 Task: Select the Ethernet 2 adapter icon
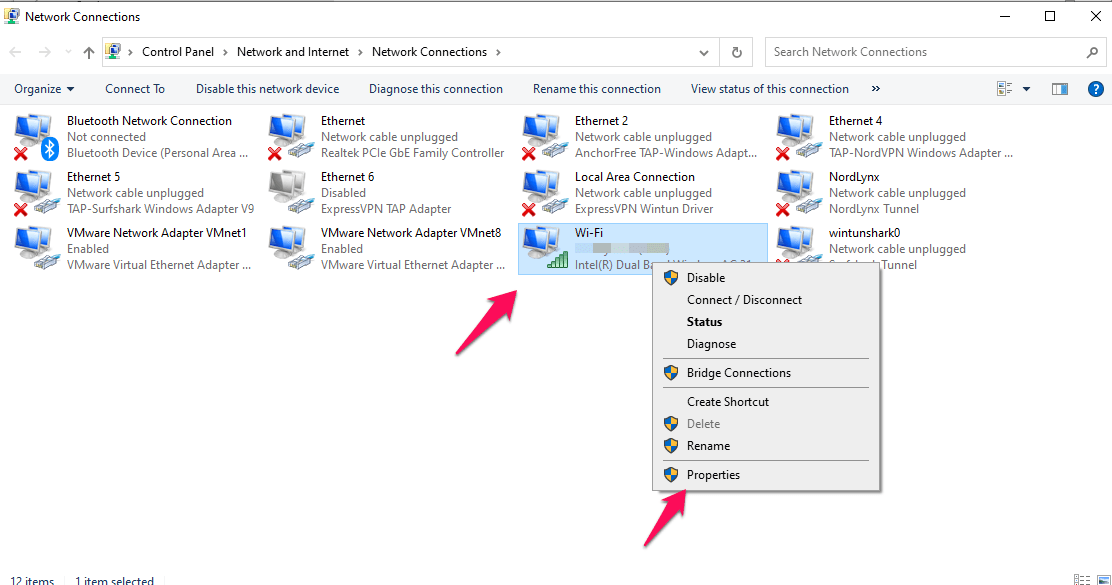pyautogui.click(x=545, y=138)
